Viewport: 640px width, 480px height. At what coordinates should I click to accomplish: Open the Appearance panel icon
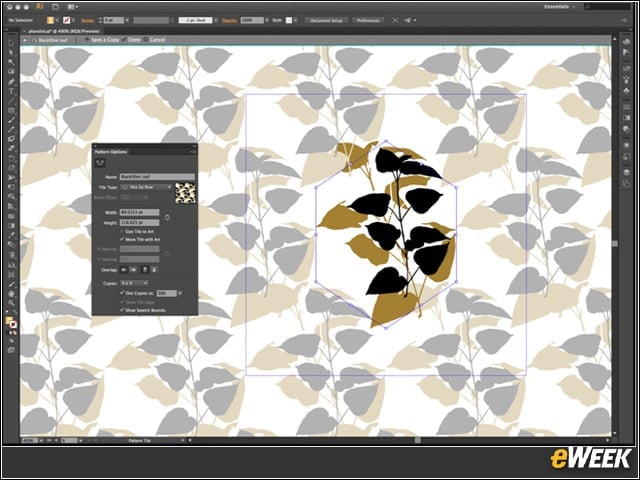coord(627,145)
